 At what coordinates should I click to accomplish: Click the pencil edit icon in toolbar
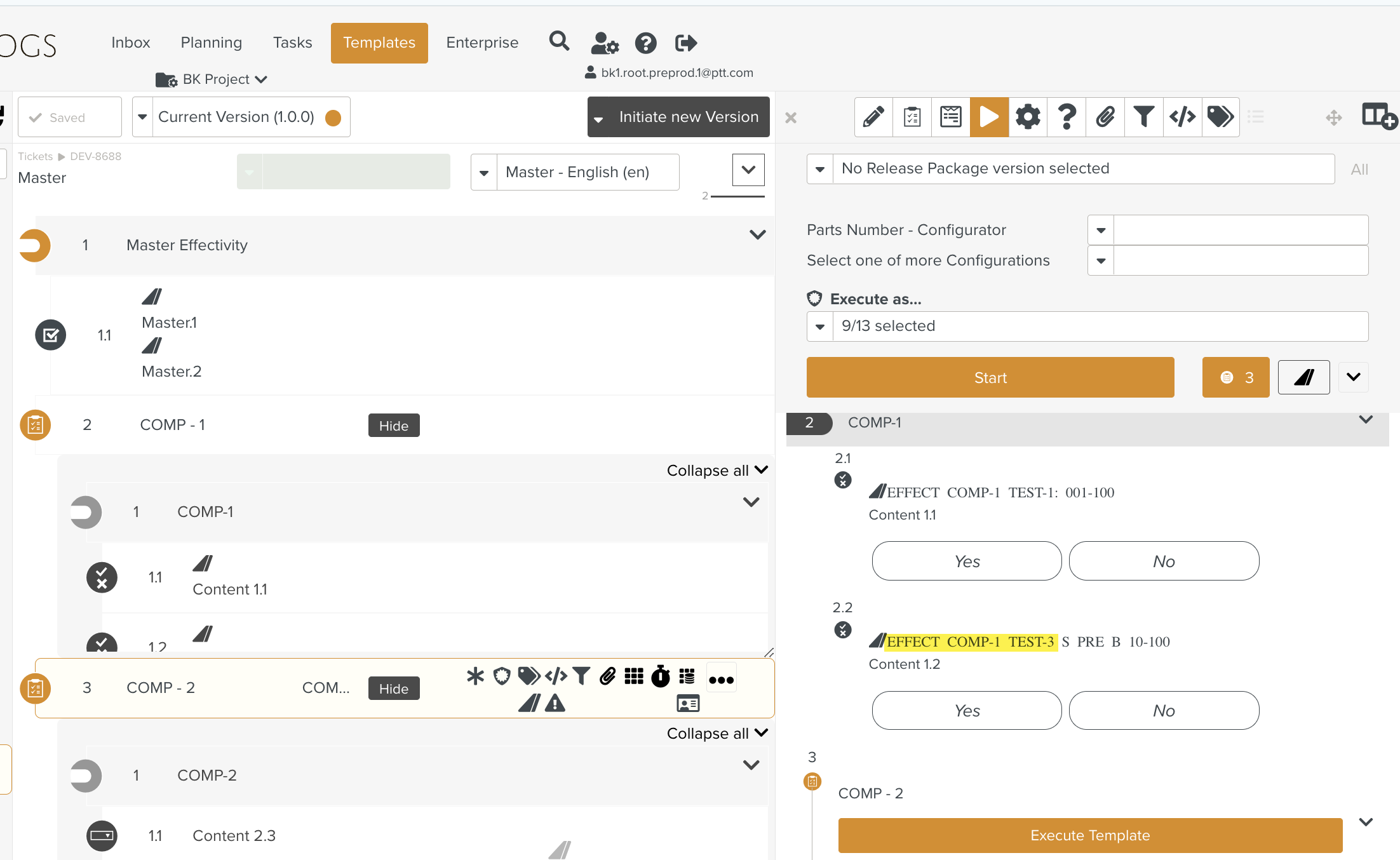[873, 117]
